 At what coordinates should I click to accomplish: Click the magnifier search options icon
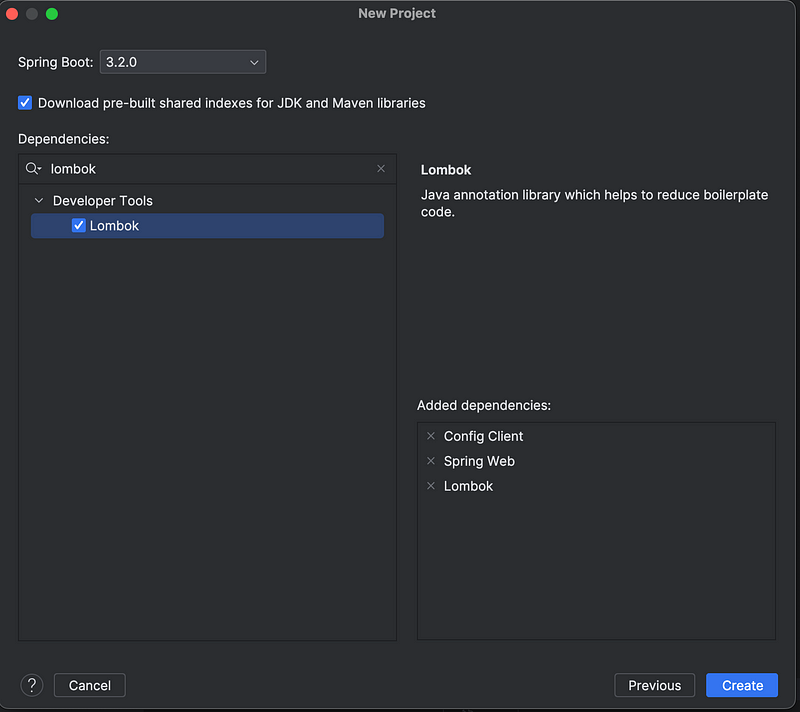tap(33, 169)
